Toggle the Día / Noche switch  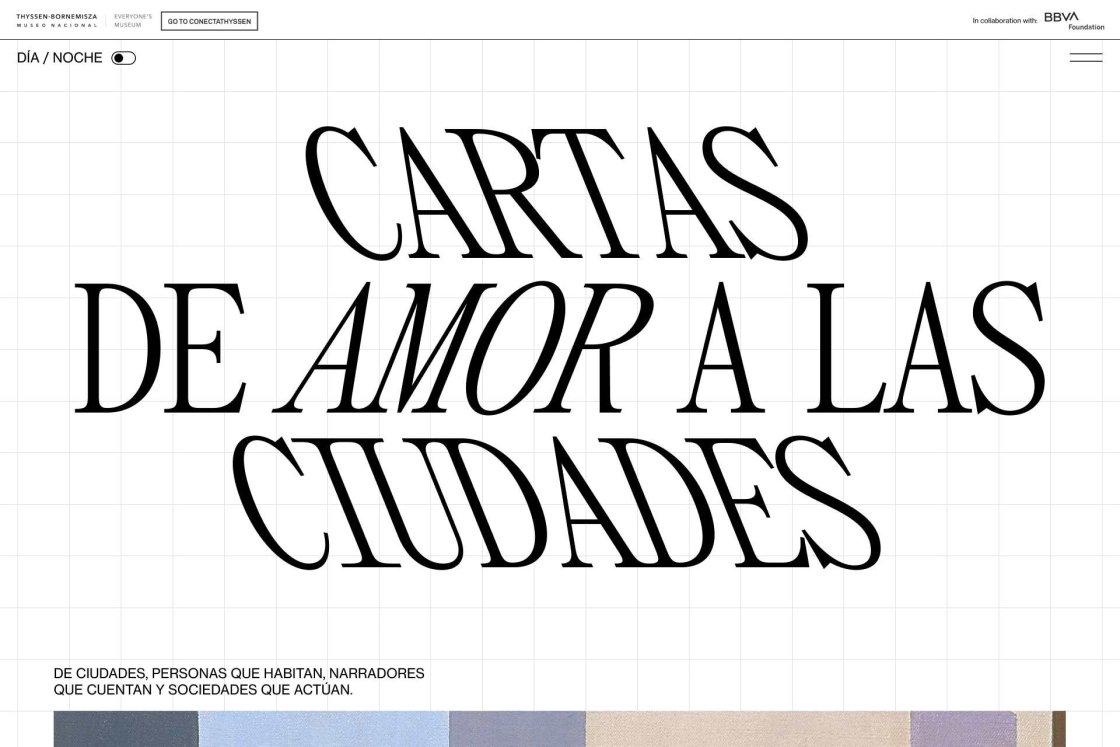tap(124, 58)
